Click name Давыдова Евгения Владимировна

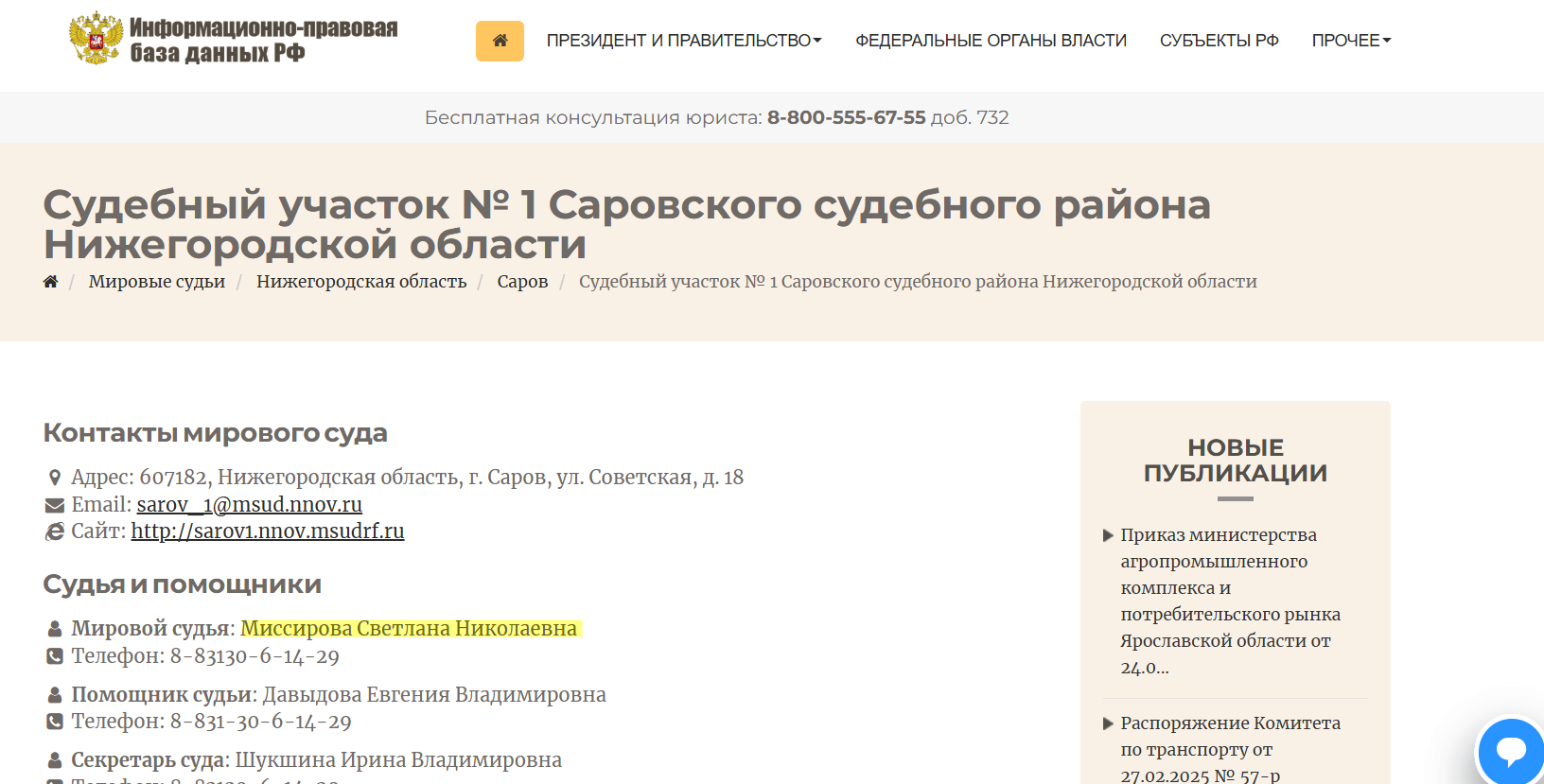click(434, 695)
